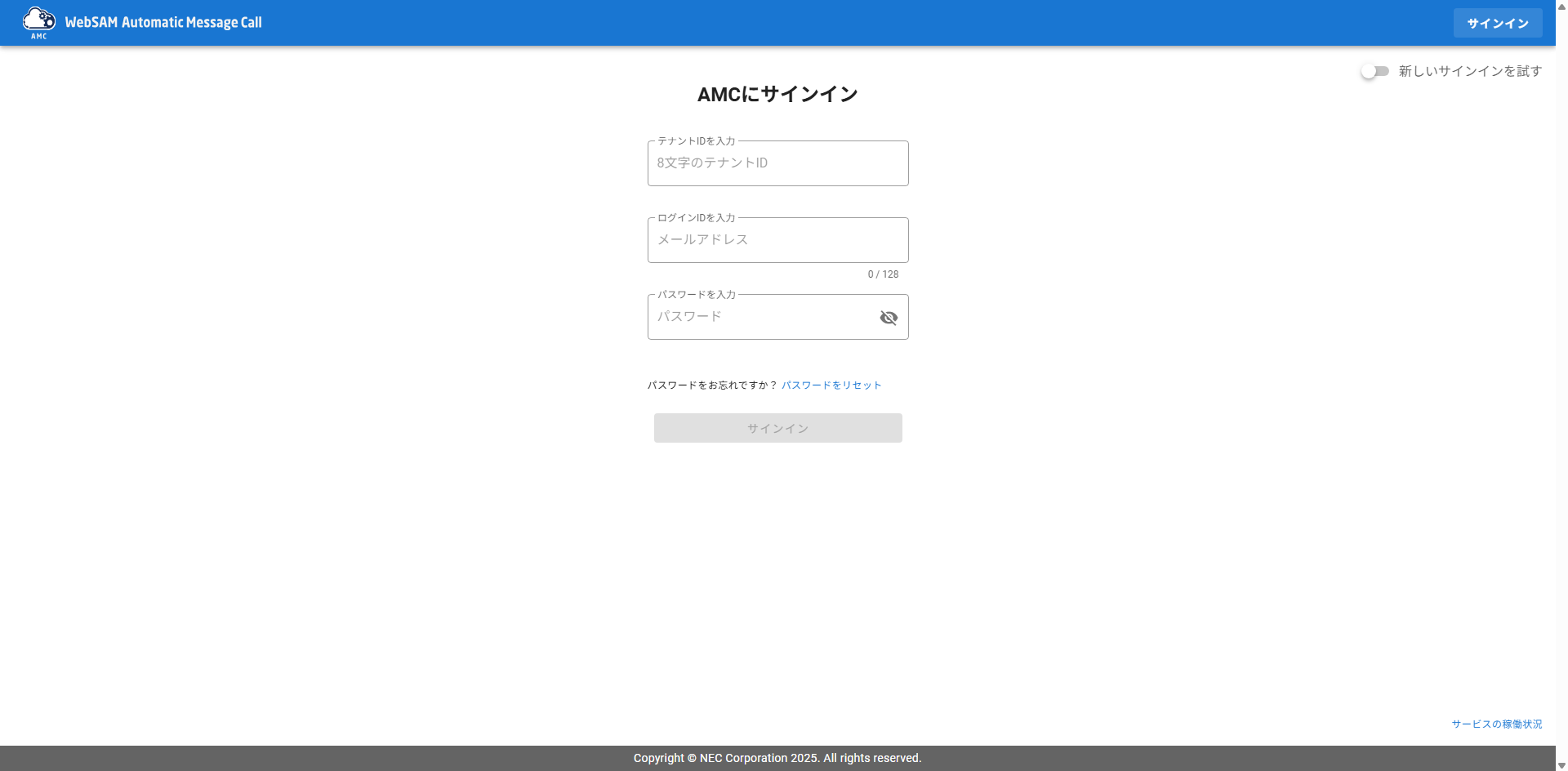1568x771 pixels.
Task: Click the パスワードを入力 field label
Action: click(x=696, y=295)
